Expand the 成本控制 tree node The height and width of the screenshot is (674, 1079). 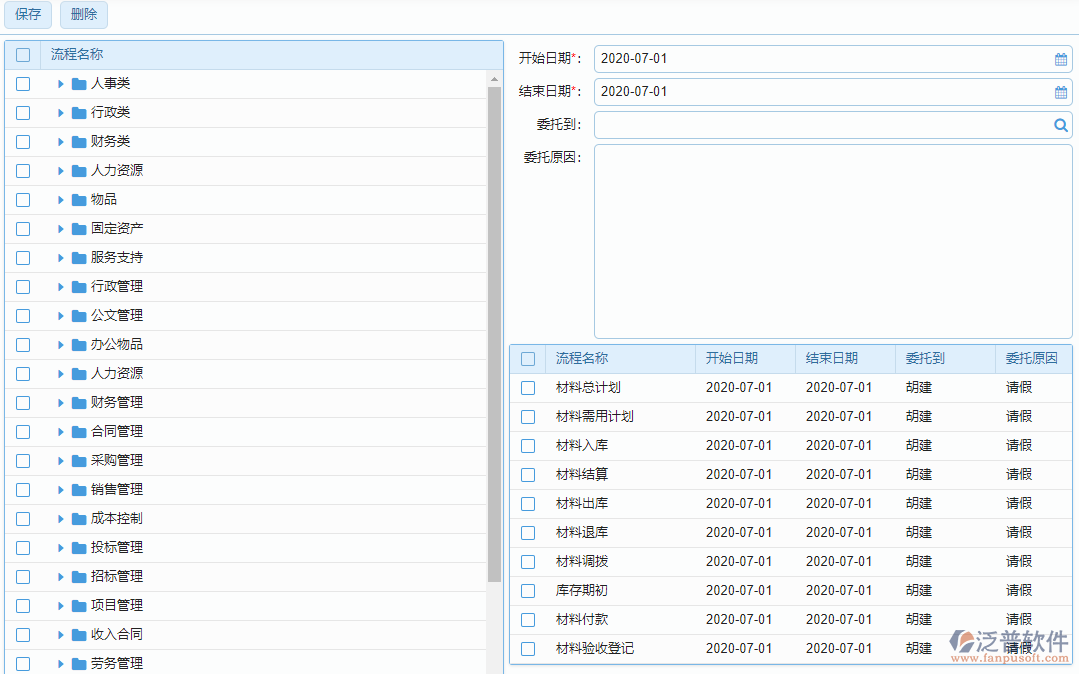coord(60,519)
